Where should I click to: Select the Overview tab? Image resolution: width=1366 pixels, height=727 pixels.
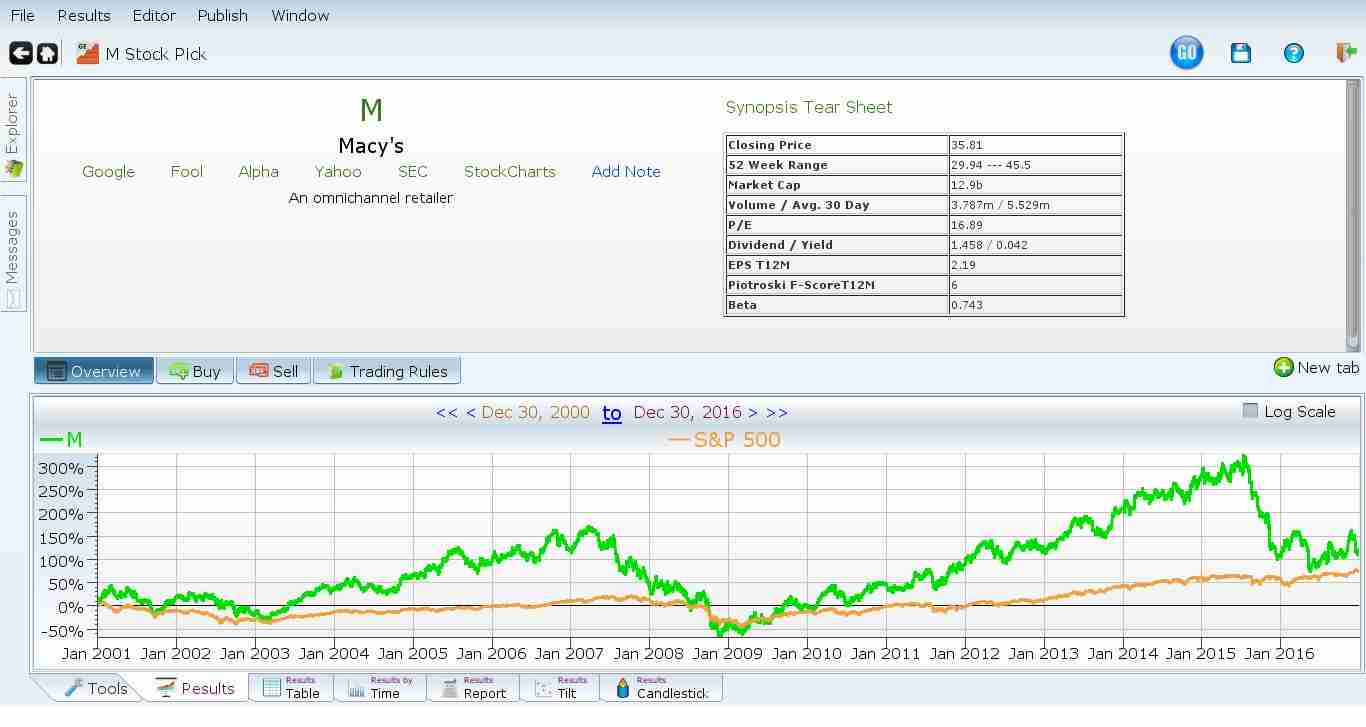(94, 371)
